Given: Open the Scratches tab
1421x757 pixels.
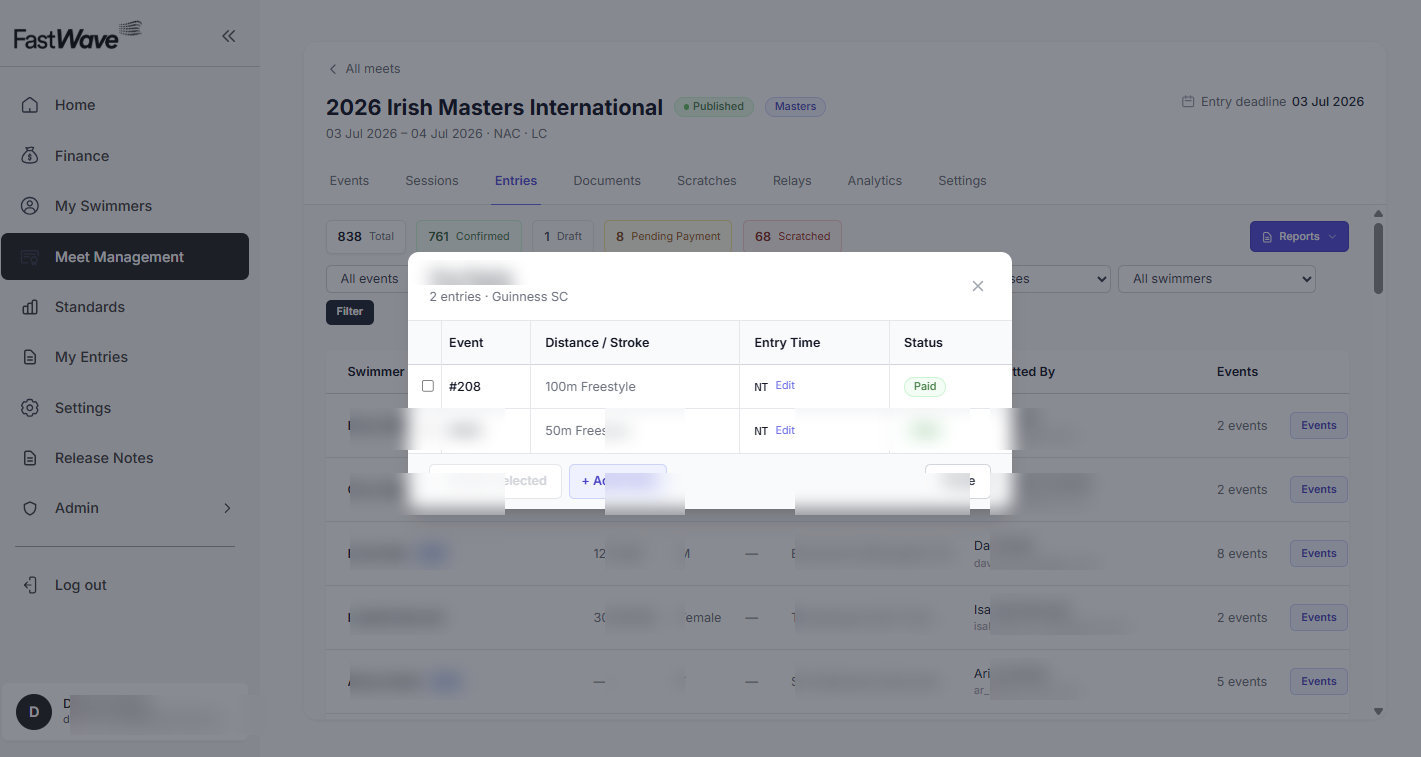Looking at the screenshot, I should pyautogui.click(x=707, y=181).
